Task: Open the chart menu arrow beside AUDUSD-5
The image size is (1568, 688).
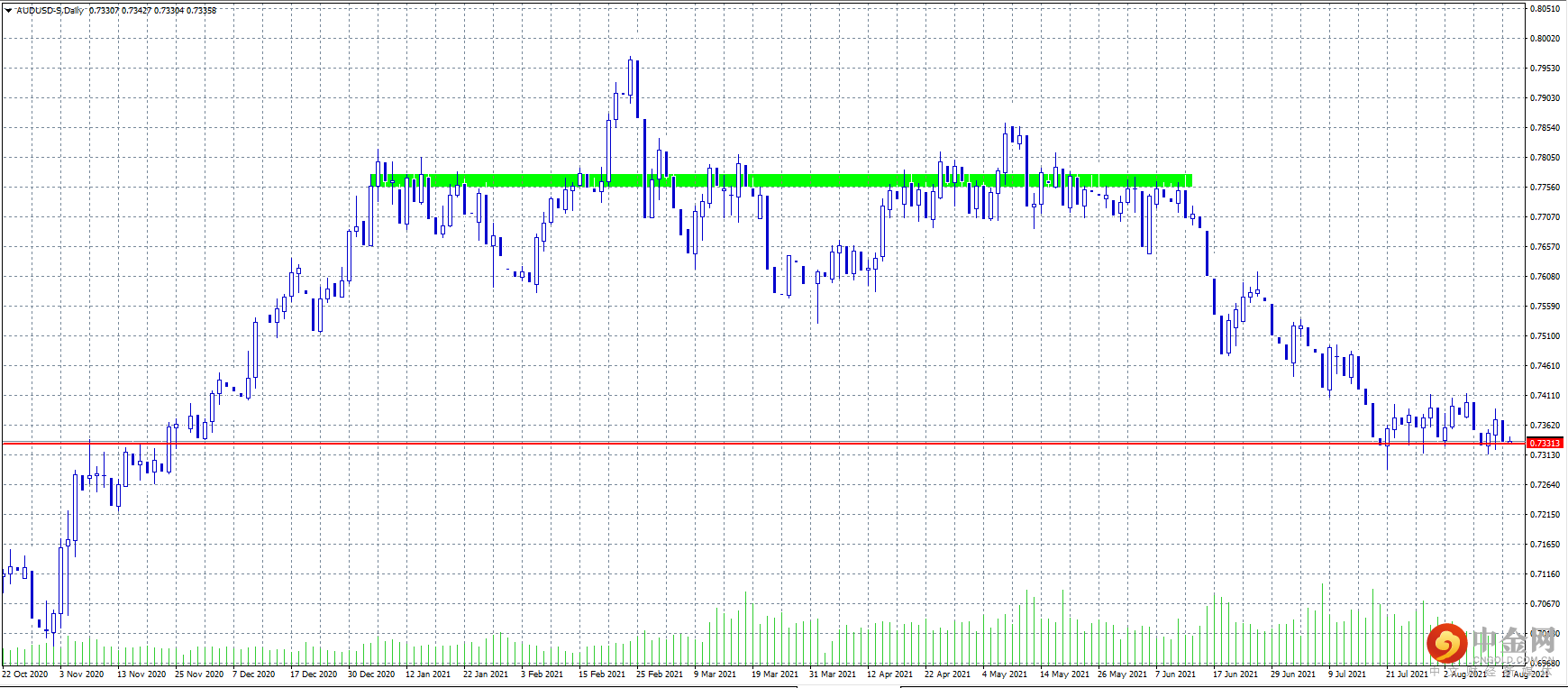Action: coord(8,11)
